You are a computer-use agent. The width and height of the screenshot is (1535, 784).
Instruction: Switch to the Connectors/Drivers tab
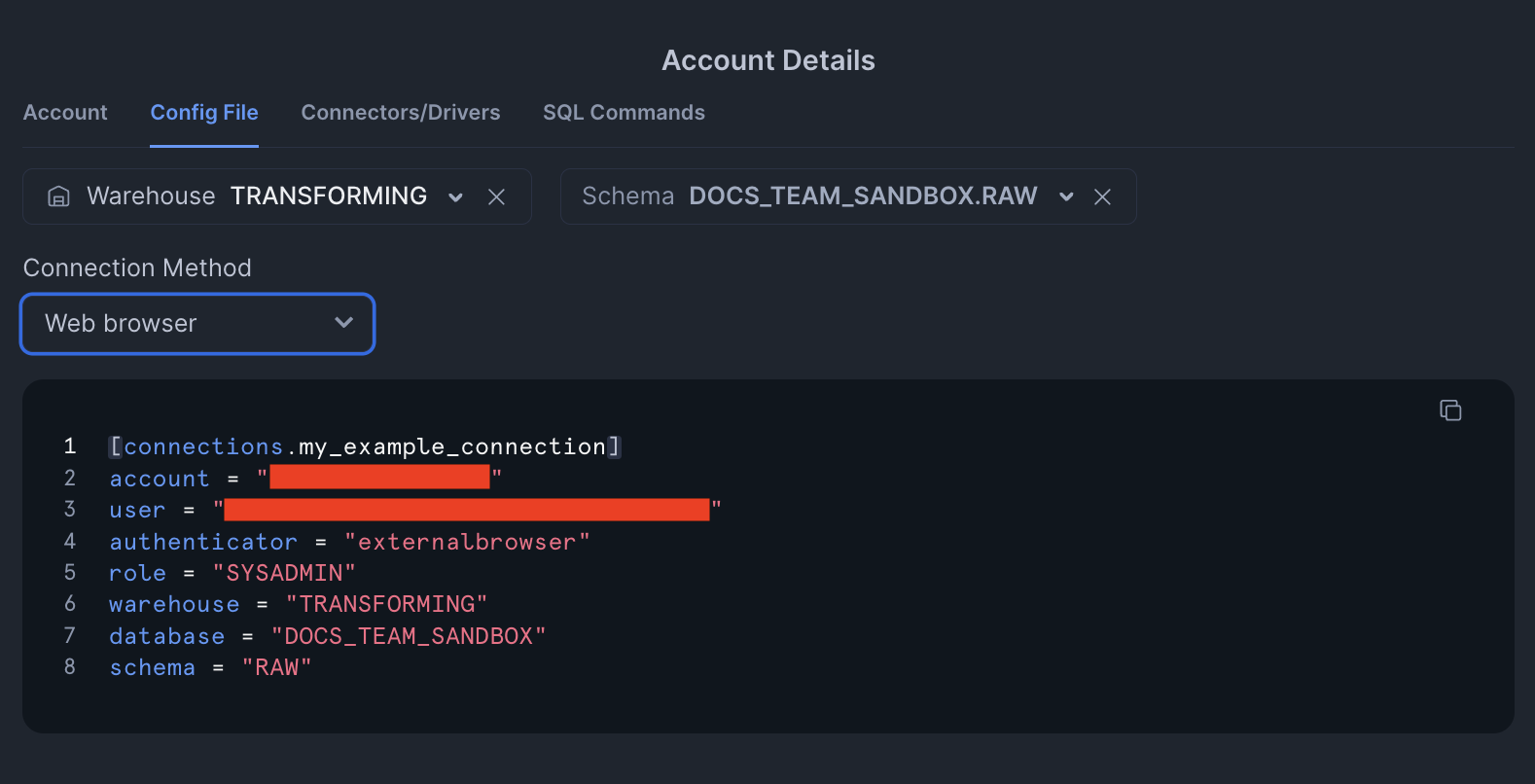pyautogui.click(x=401, y=112)
